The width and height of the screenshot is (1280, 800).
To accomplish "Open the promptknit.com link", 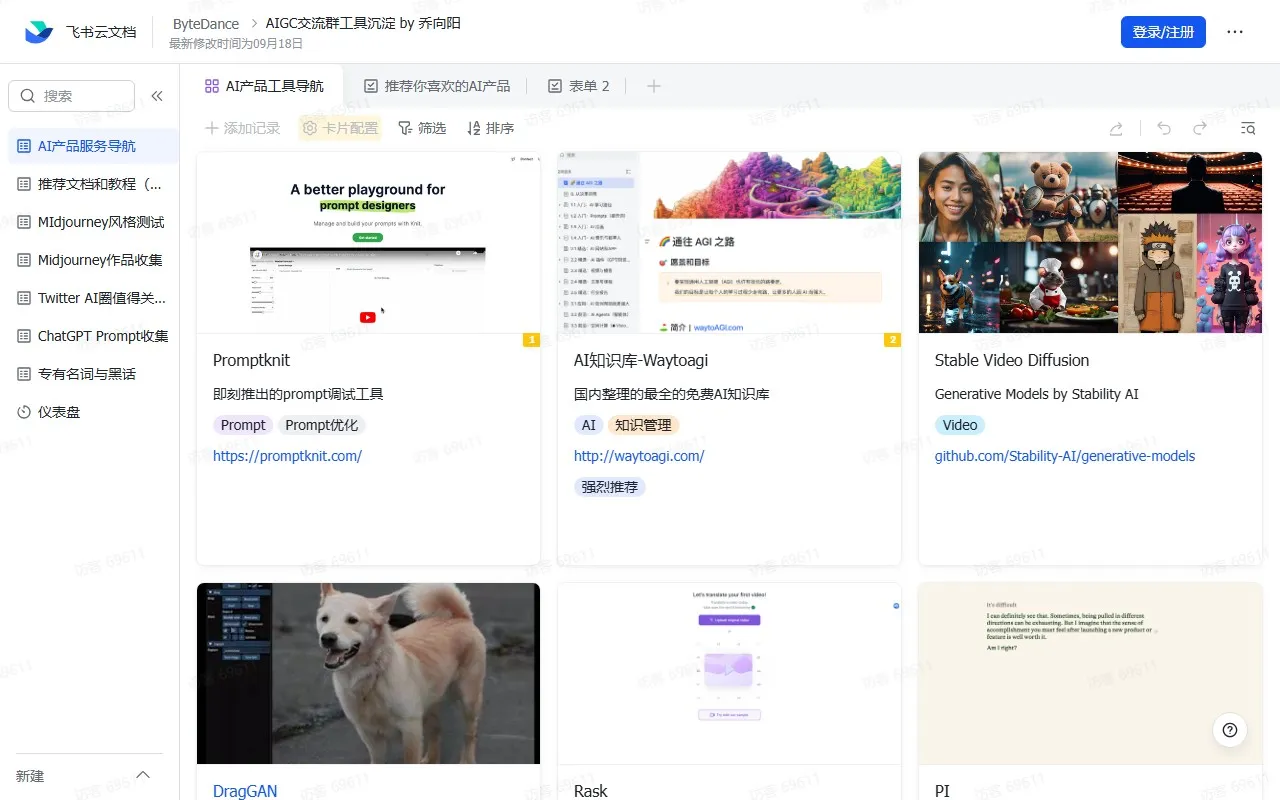I will pyautogui.click(x=286, y=455).
